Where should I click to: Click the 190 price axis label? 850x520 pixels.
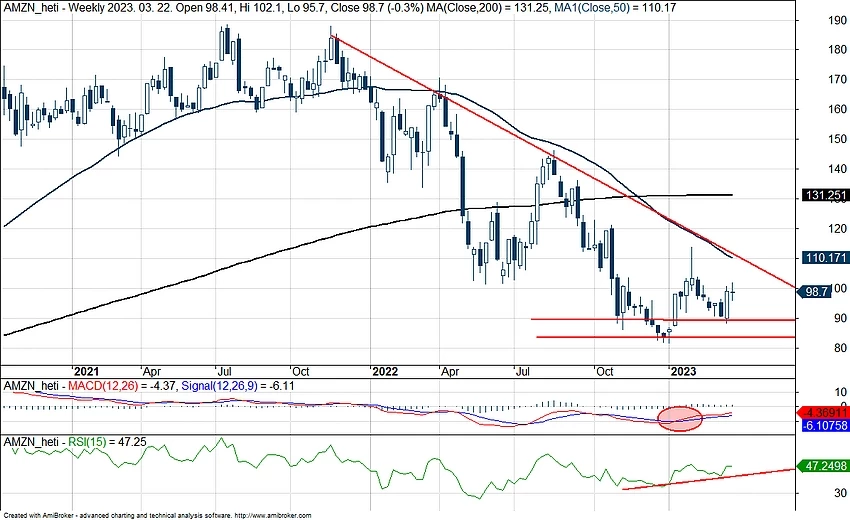tap(838, 21)
